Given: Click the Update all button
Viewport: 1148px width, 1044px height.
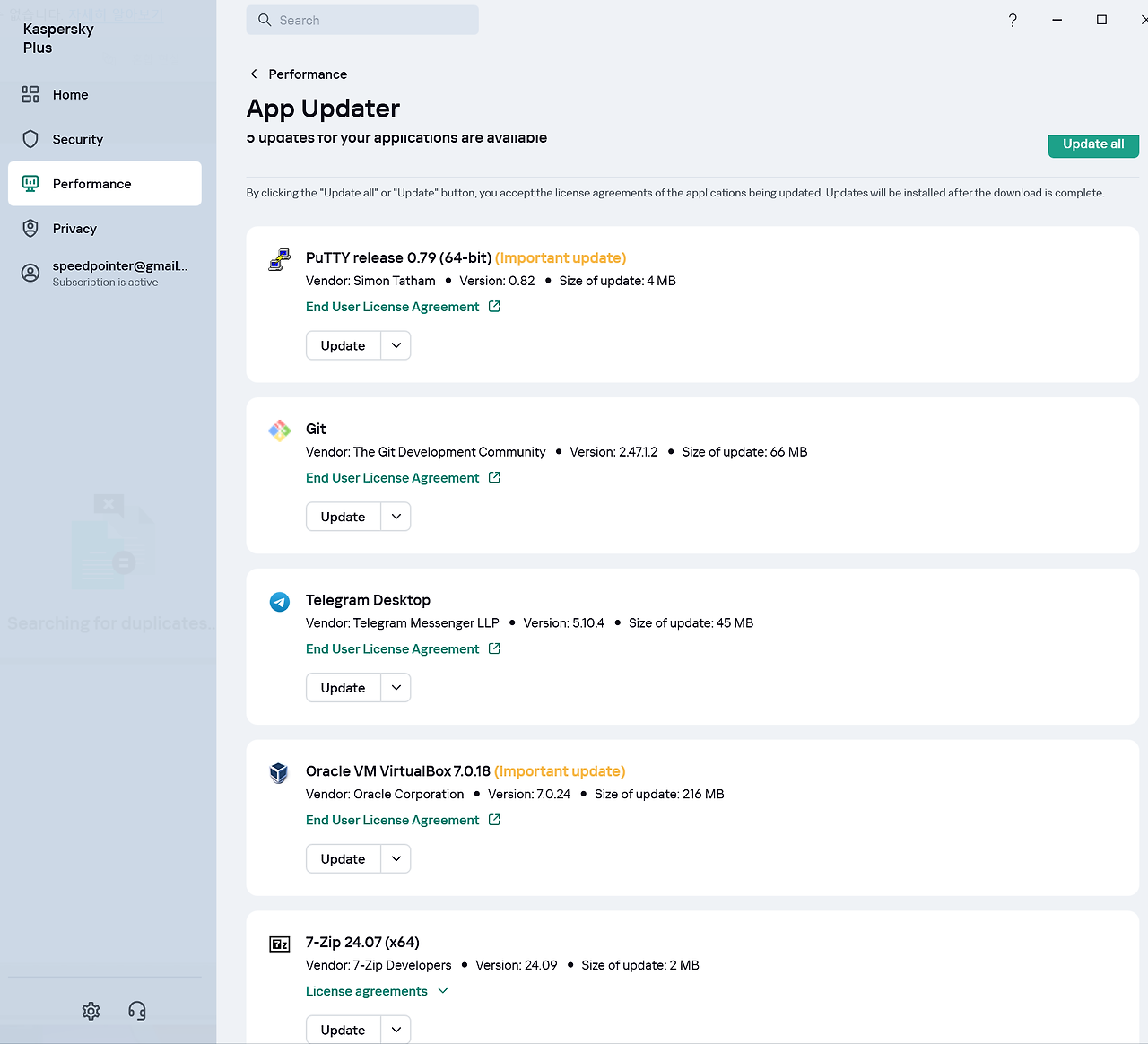Looking at the screenshot, I should pyautogui.click(x=1093, y=144).
